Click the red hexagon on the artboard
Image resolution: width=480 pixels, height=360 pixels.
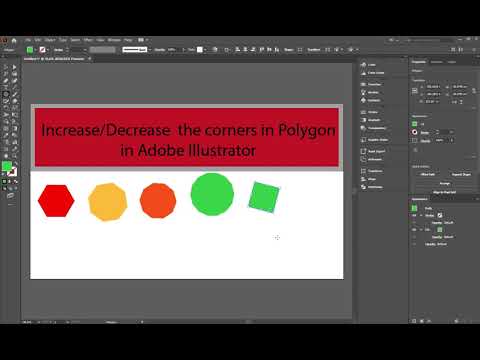pyautogui.click(x=56, y=201)
